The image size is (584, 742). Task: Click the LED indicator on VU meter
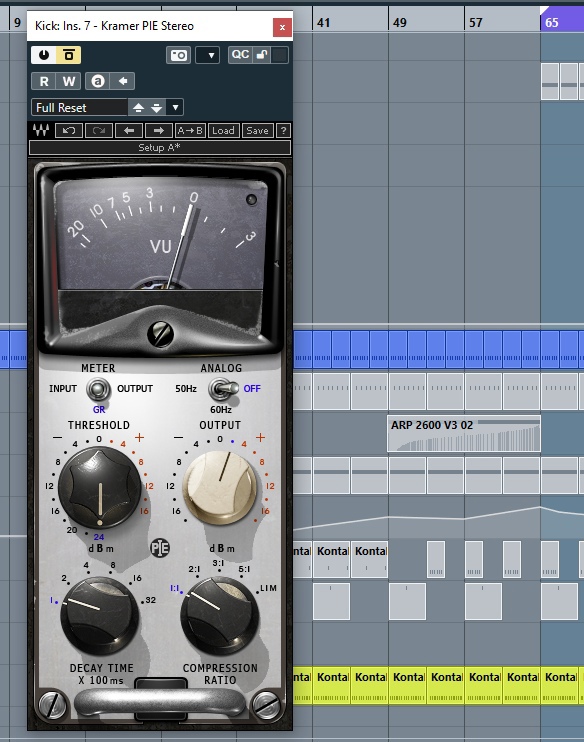point(251,200)
